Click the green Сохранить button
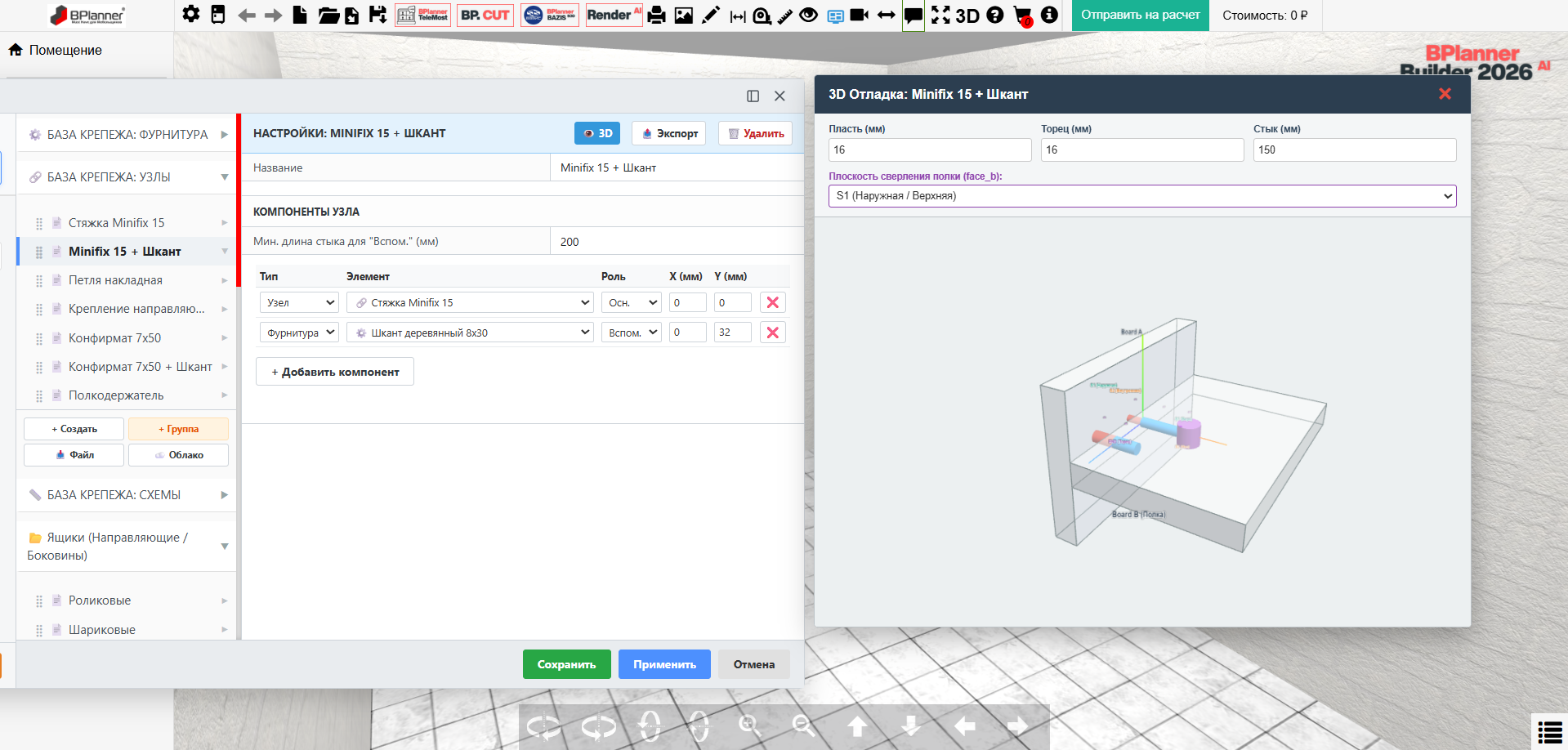The height and width of the screenshot is (750, 1568). pyautogui.click(x=567, y=664)
